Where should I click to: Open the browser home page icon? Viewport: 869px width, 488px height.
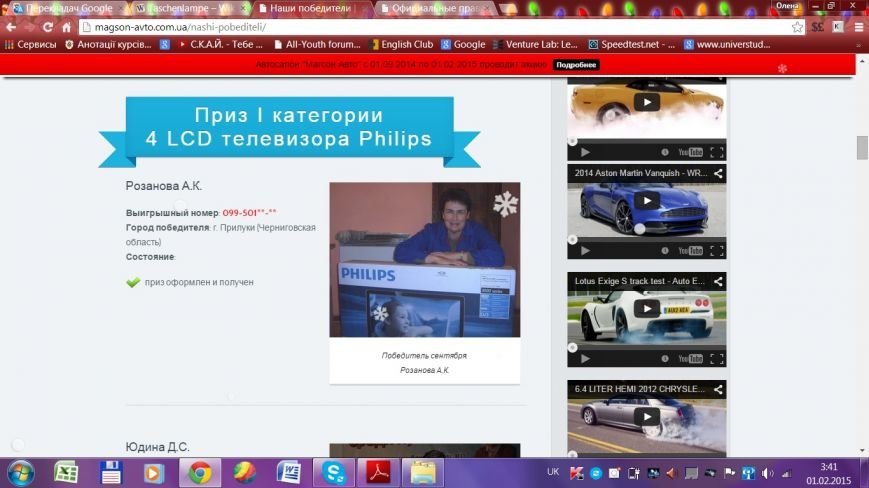pyautogui.click(x=67, y=27)
